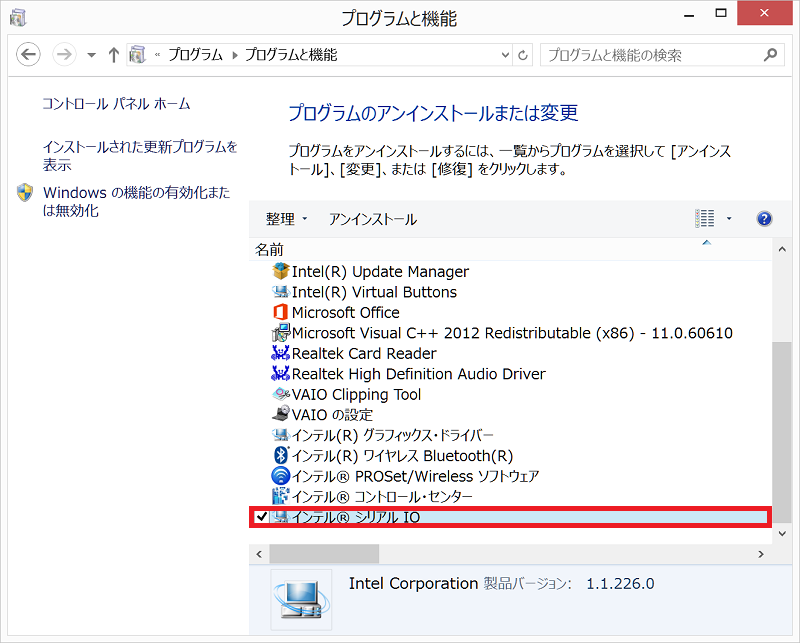The width and height of the screenshot is (800, 643).
Task: Open インストールされた更新プログラムを表示 link
Action: (140, 156)
